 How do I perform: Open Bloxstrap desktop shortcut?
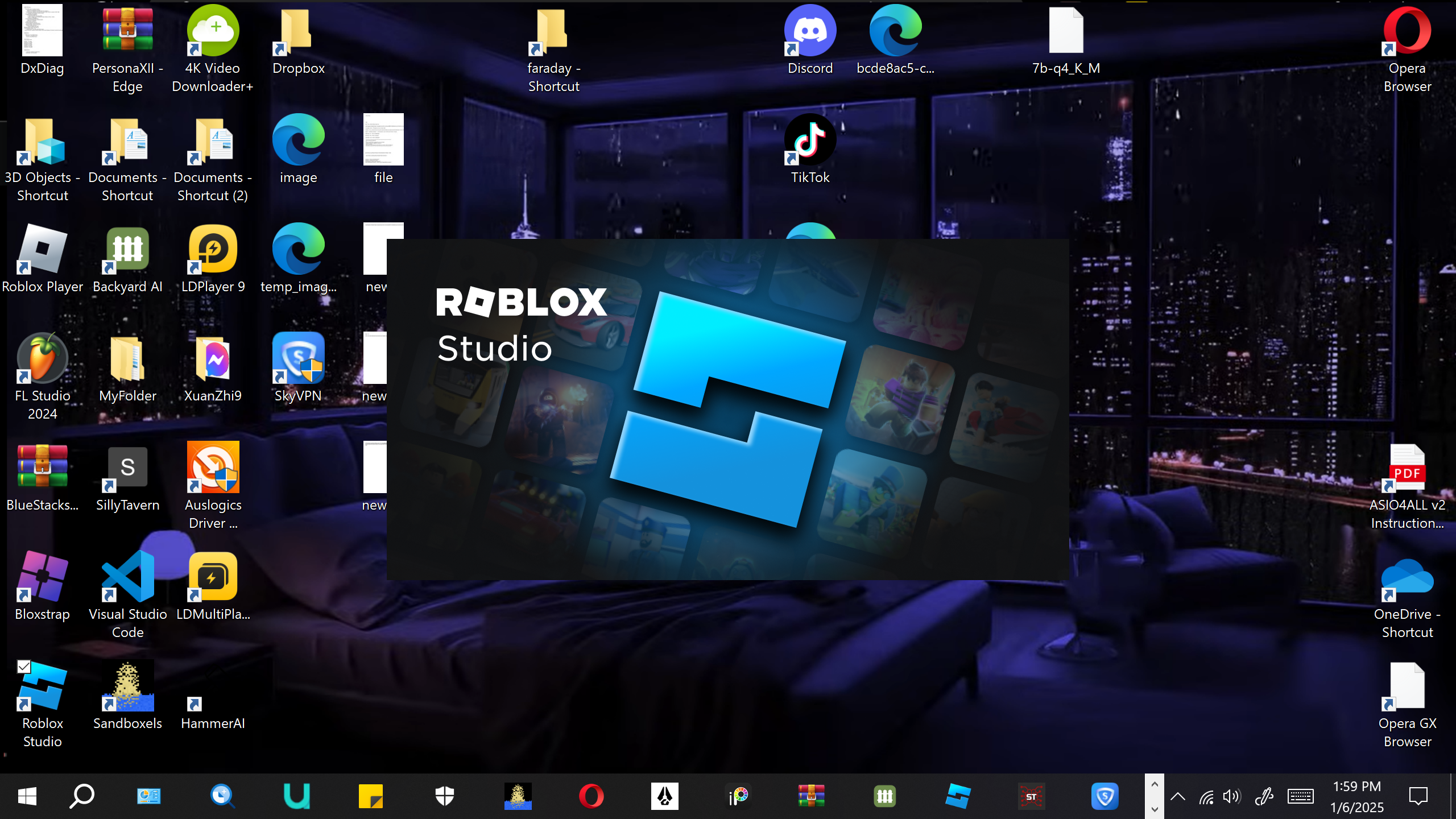(x=43, y=577)
